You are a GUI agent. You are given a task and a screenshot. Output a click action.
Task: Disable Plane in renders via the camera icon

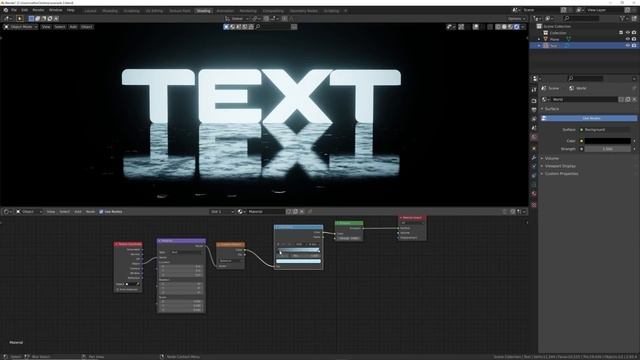click(634, 40)
